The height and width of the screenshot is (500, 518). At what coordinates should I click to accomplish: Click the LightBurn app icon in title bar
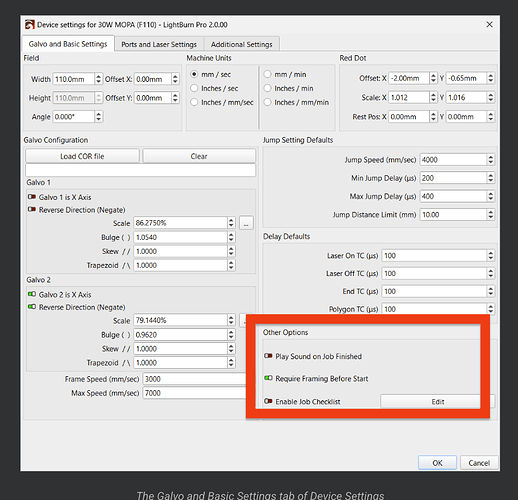[x=30, y=24]
